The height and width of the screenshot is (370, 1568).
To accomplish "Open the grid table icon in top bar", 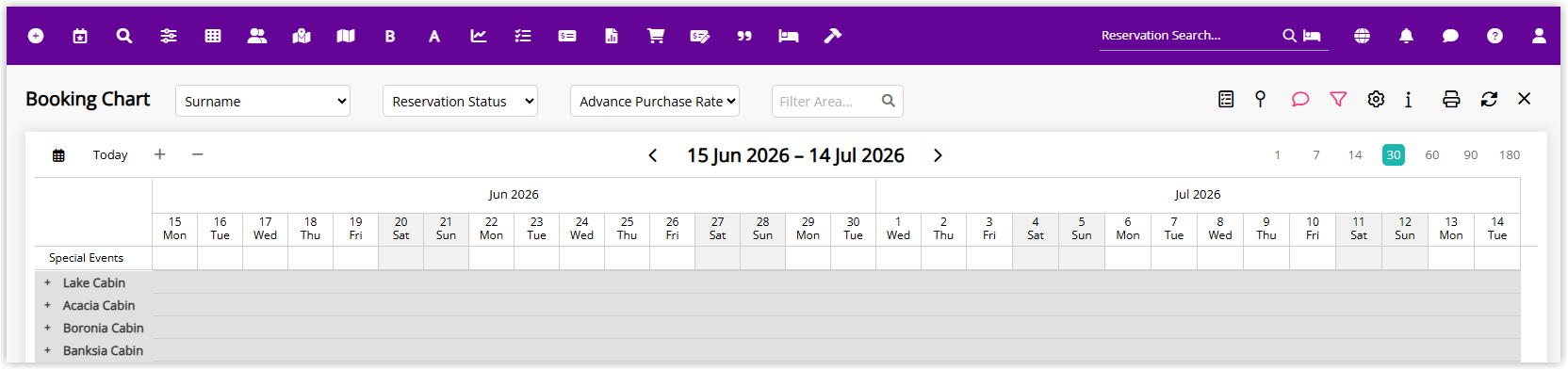I will (x=213, y=36).
